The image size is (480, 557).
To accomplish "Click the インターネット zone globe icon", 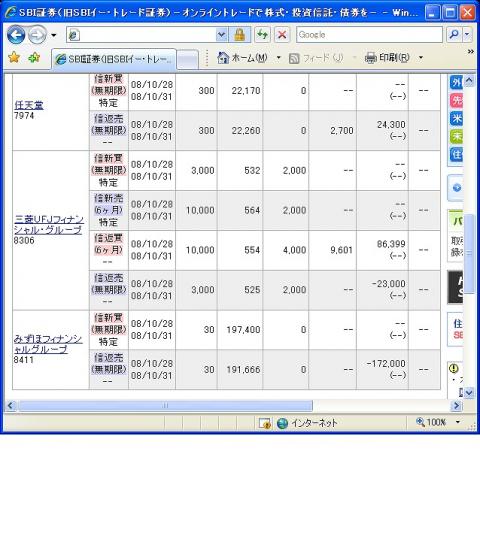I will [282, 423].
